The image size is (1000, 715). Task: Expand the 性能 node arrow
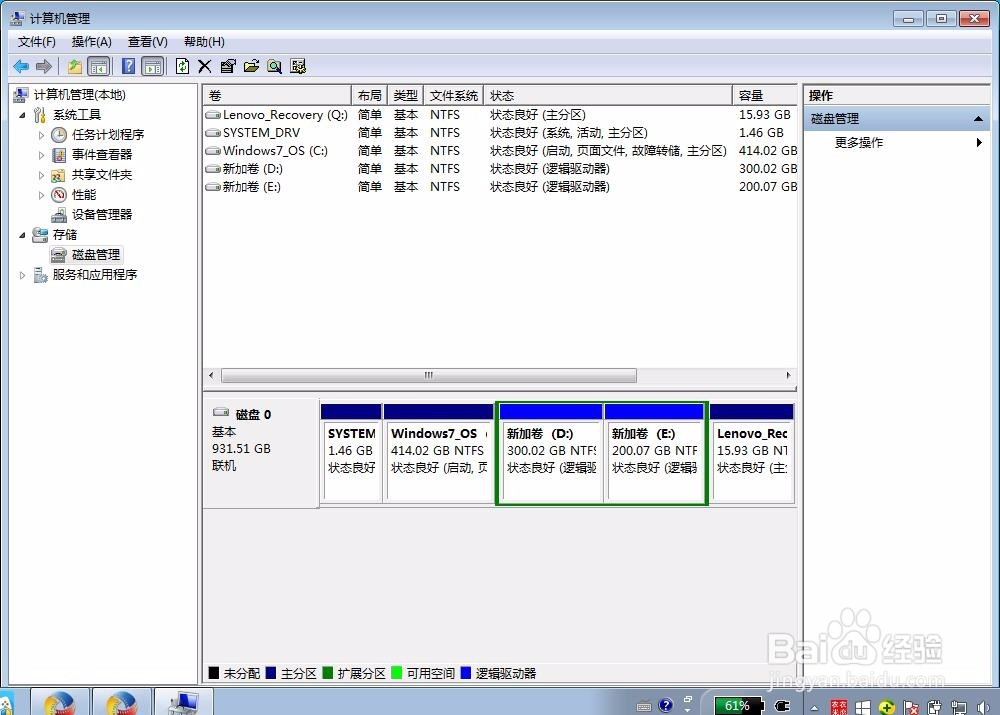point(41,195)
